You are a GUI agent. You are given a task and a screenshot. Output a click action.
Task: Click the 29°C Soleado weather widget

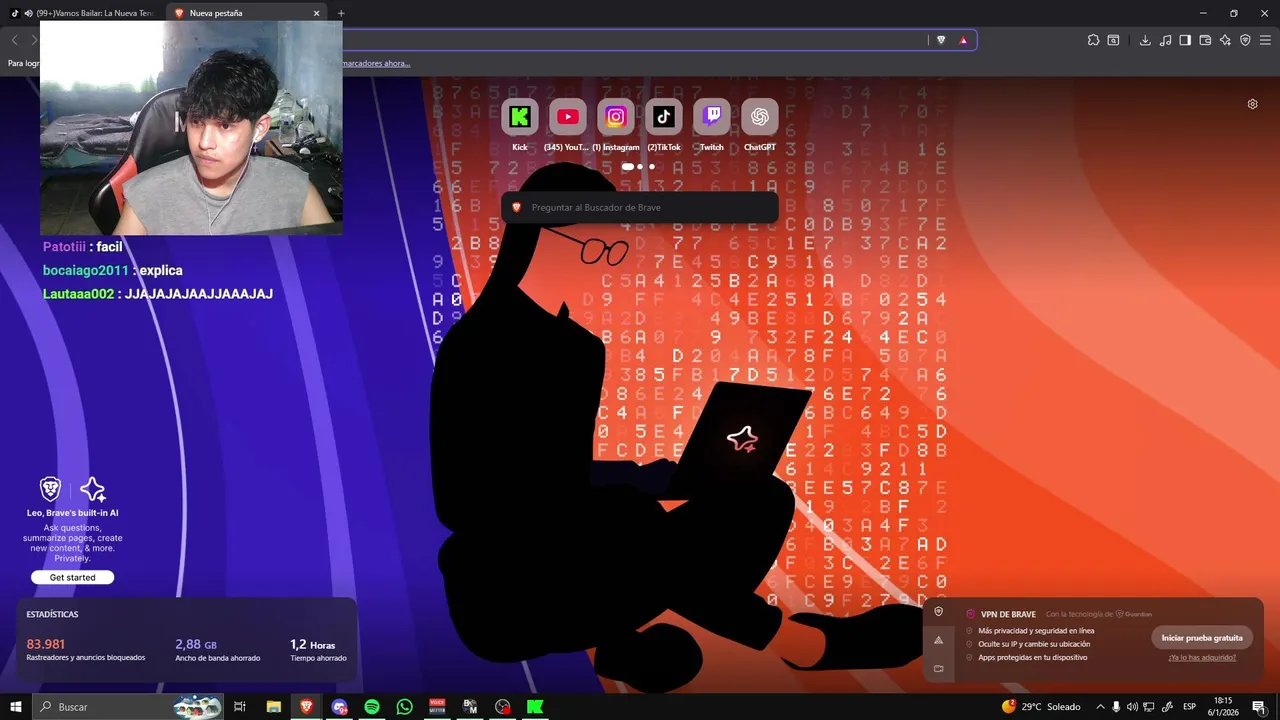point(1042,707)
